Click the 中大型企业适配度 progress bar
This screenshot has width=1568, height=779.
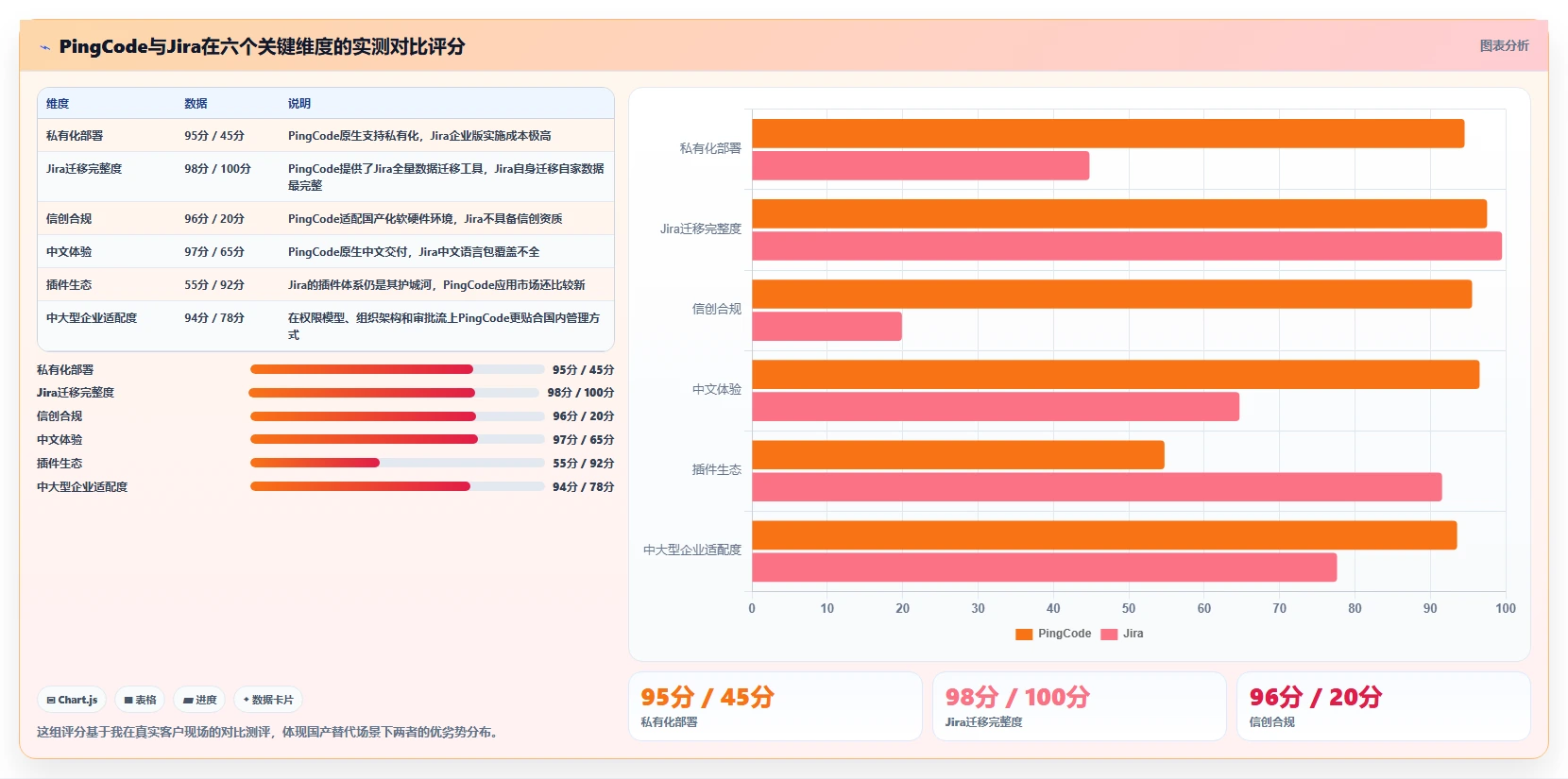point(397,486)
